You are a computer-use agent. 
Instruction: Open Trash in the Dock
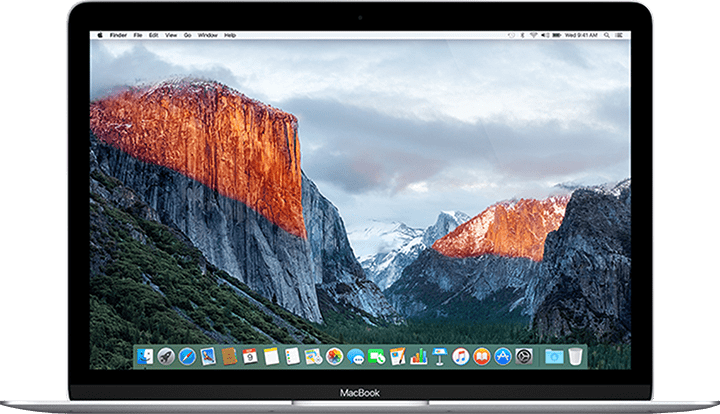point(575,356)
